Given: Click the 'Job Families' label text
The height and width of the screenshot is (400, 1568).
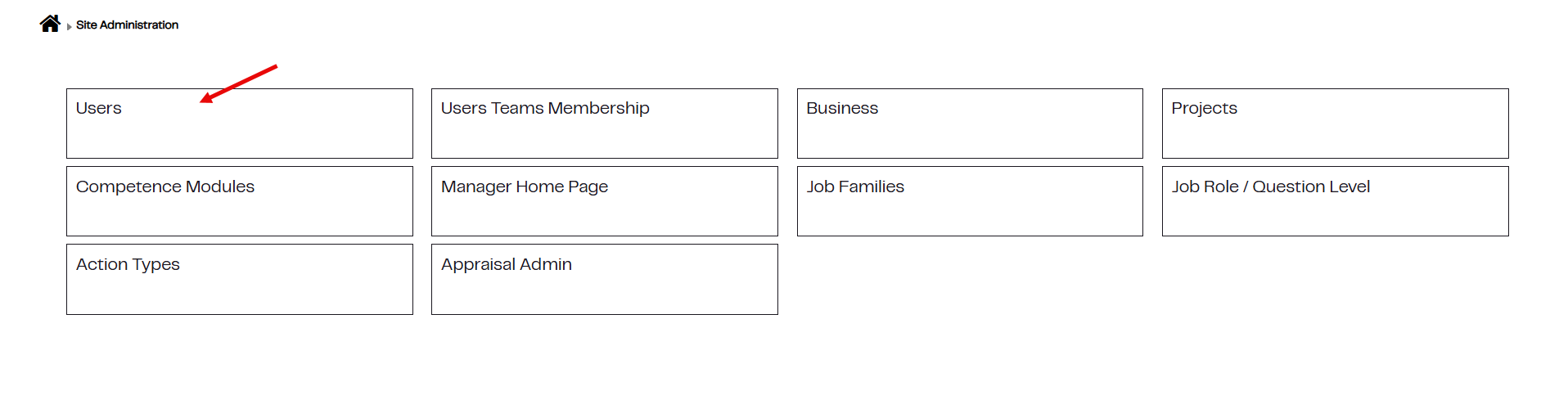Looking at the screenshot, I should 854,187.
